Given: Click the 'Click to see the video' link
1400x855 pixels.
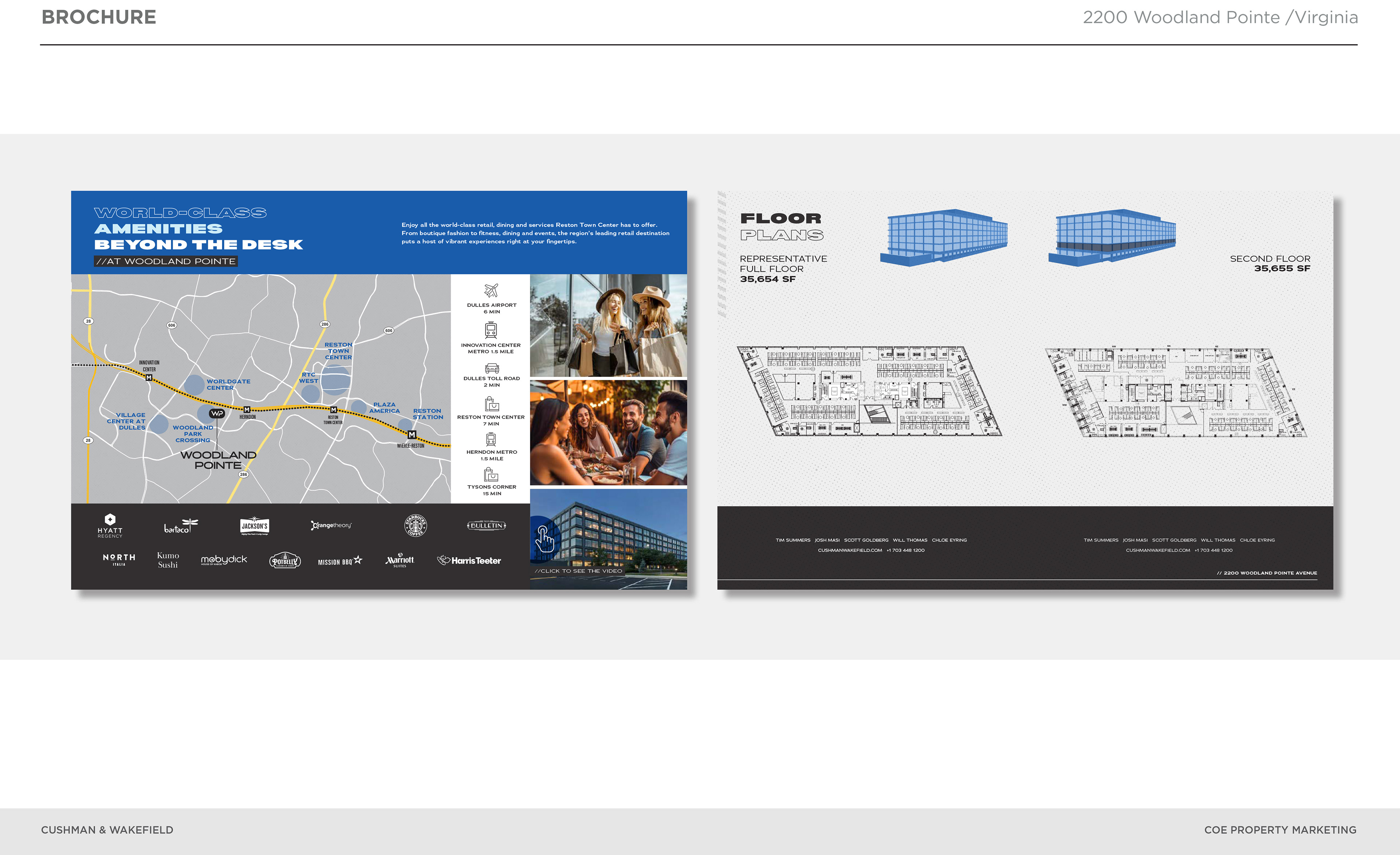Looking at the screenshot, I should tap(578, 571).
